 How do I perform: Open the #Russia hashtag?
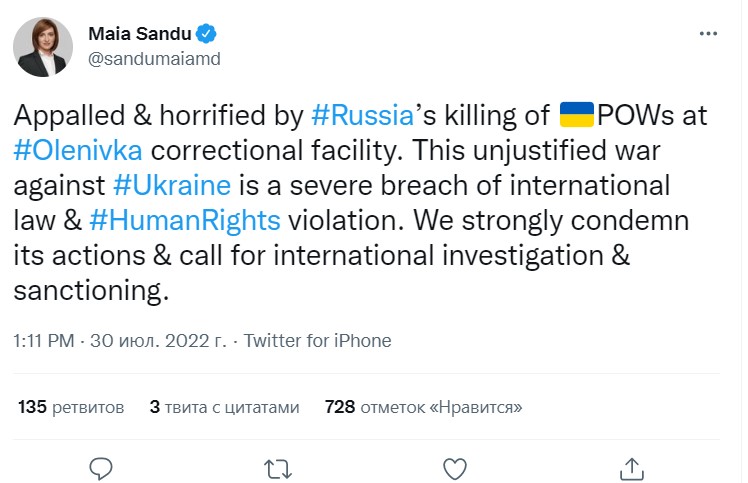362,114
